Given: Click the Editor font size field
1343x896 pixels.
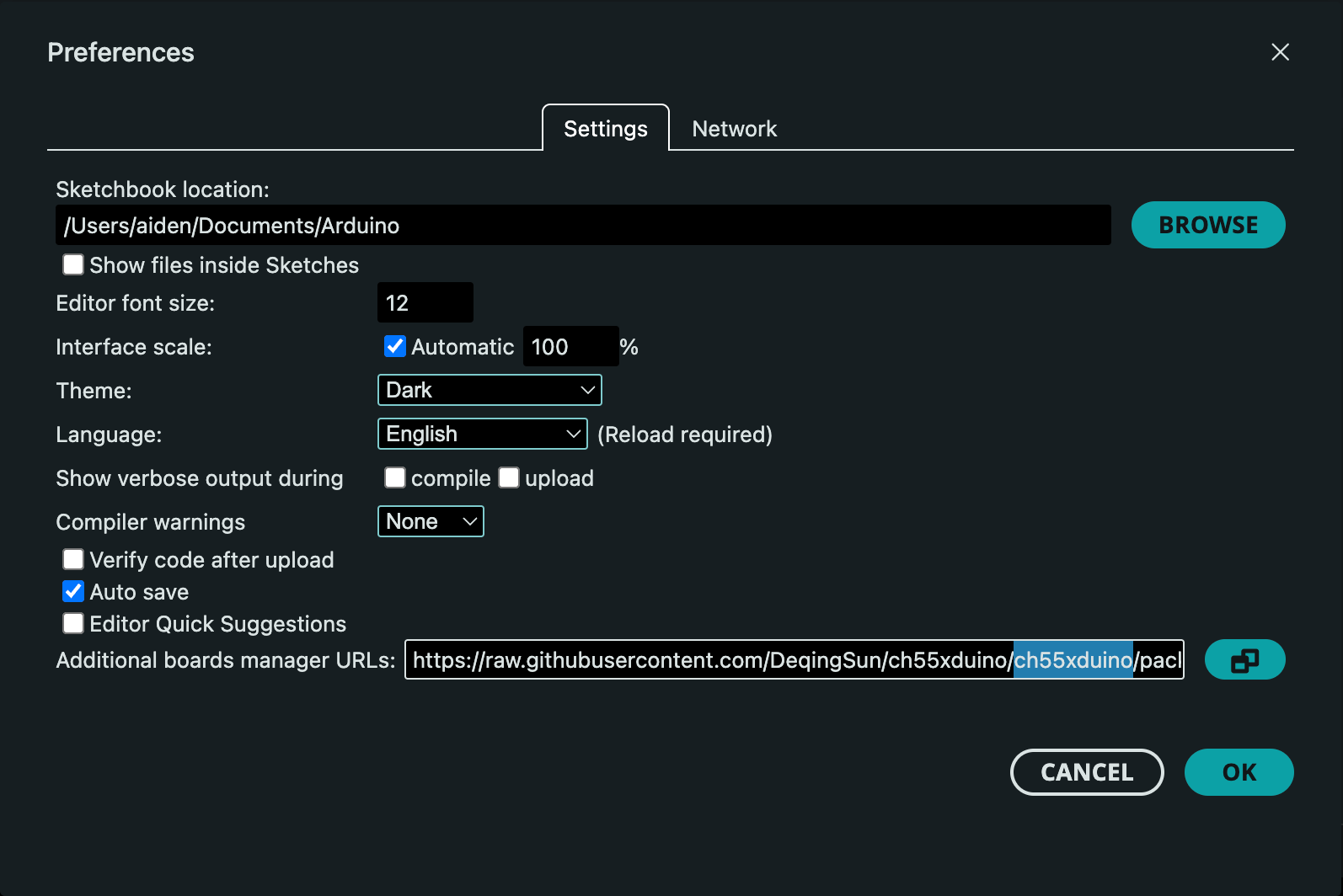Looking at the screenshot, I should (425, 303).
